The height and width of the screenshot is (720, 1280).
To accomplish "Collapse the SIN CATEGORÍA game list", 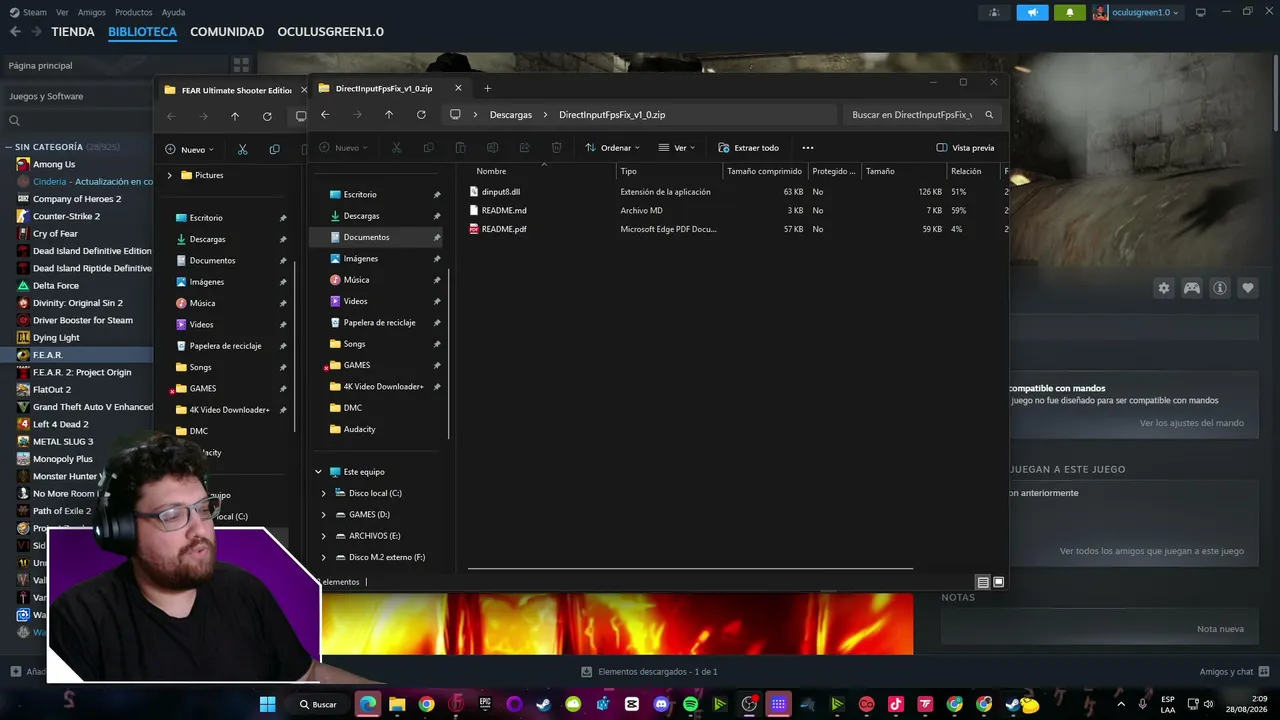I will point(8,147).
